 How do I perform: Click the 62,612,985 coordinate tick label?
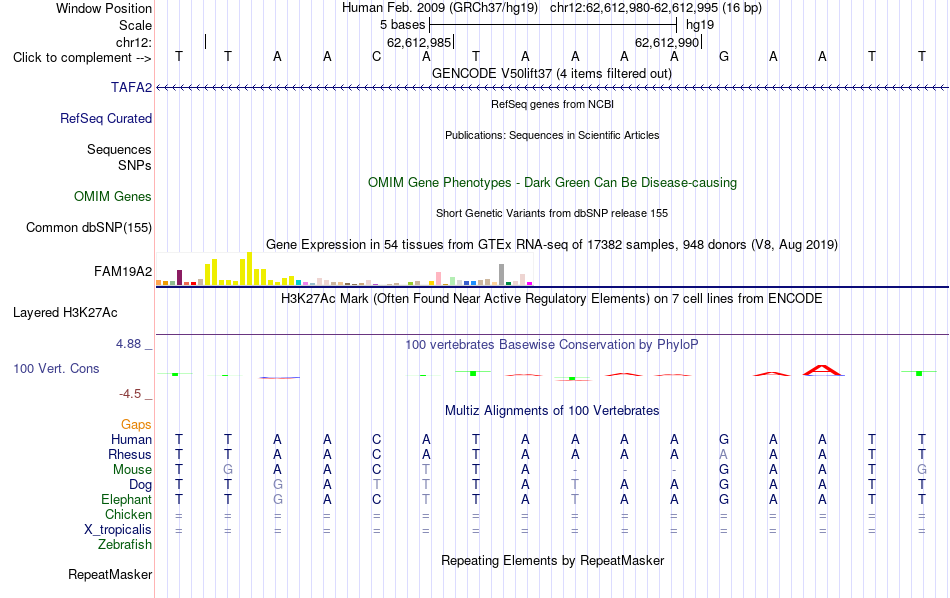coord(419,42)
